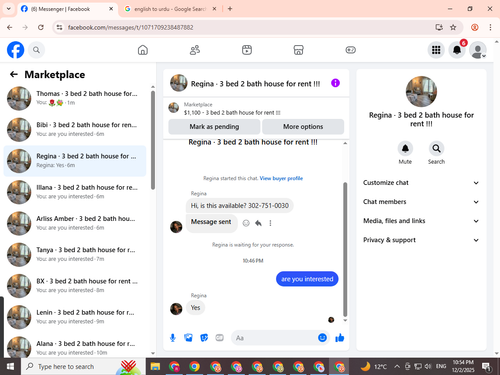Open Tanya conversation in the list
The width and height of the screenshot is (500, 375).
click(75, 254)
